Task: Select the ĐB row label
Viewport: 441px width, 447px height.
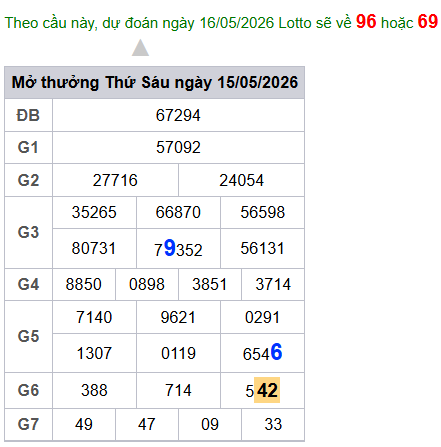Action: tap(28, 115)
